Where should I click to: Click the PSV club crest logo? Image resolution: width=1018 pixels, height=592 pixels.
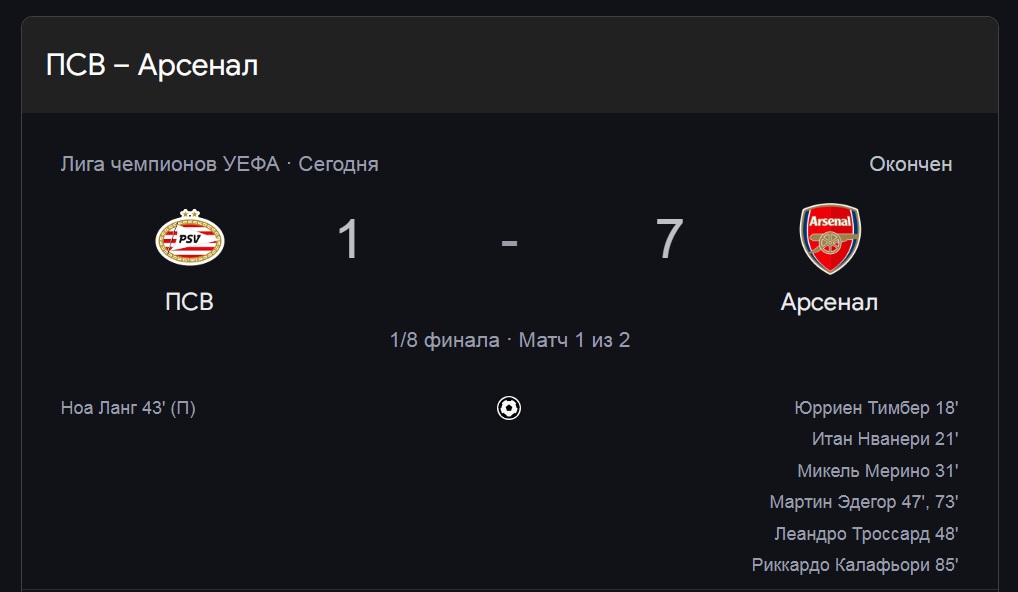click(x=190, y=238)
